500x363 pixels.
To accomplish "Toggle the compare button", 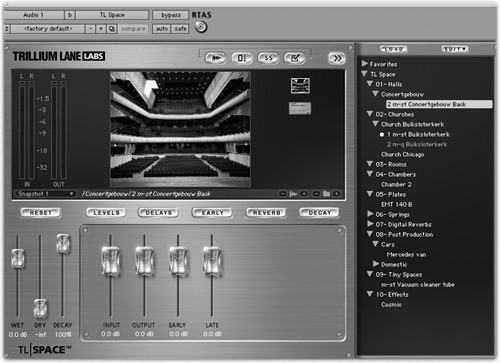I will 133,29.
